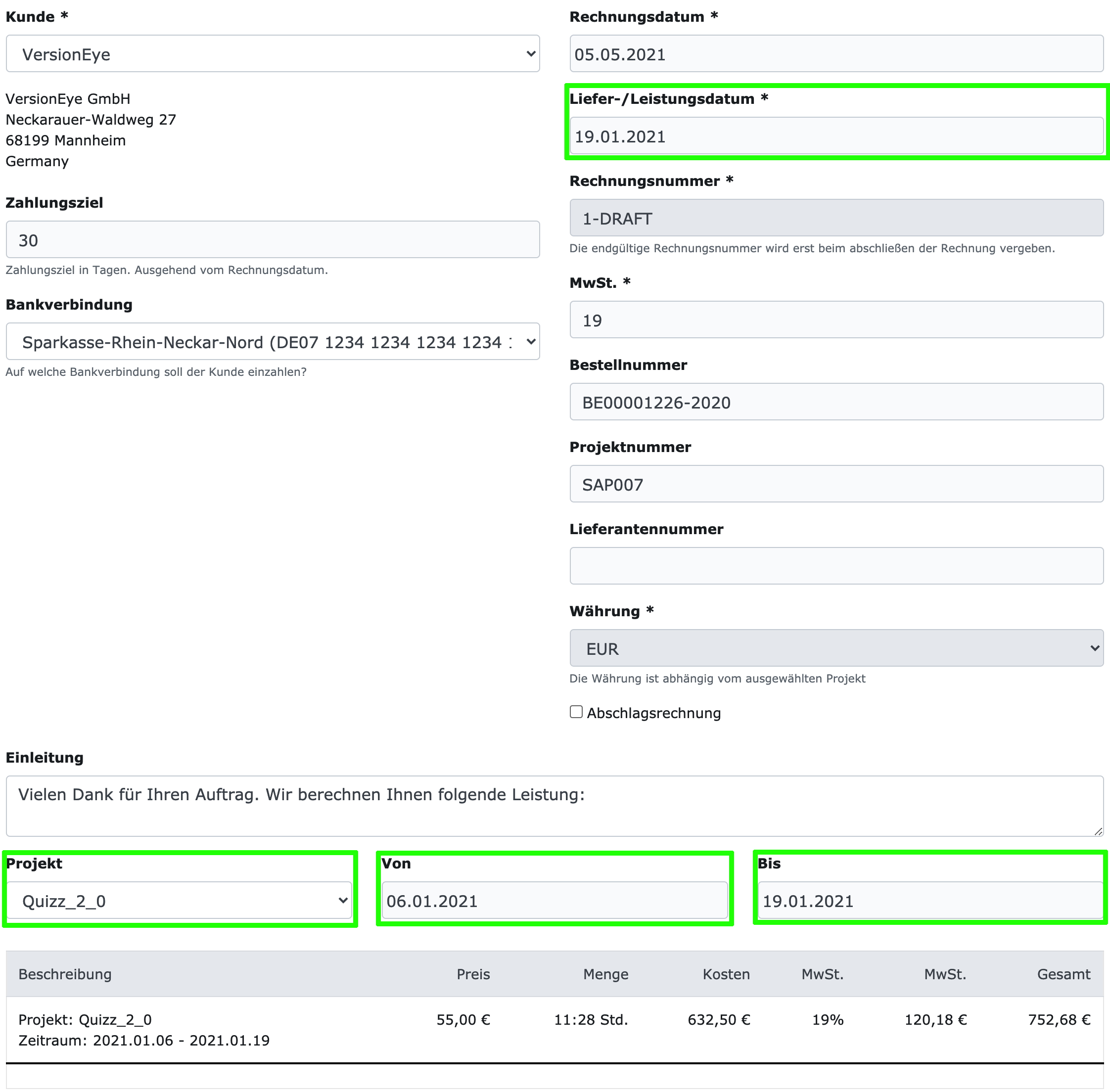
Task: Click the Bis date field
Action: pos(930,901)
